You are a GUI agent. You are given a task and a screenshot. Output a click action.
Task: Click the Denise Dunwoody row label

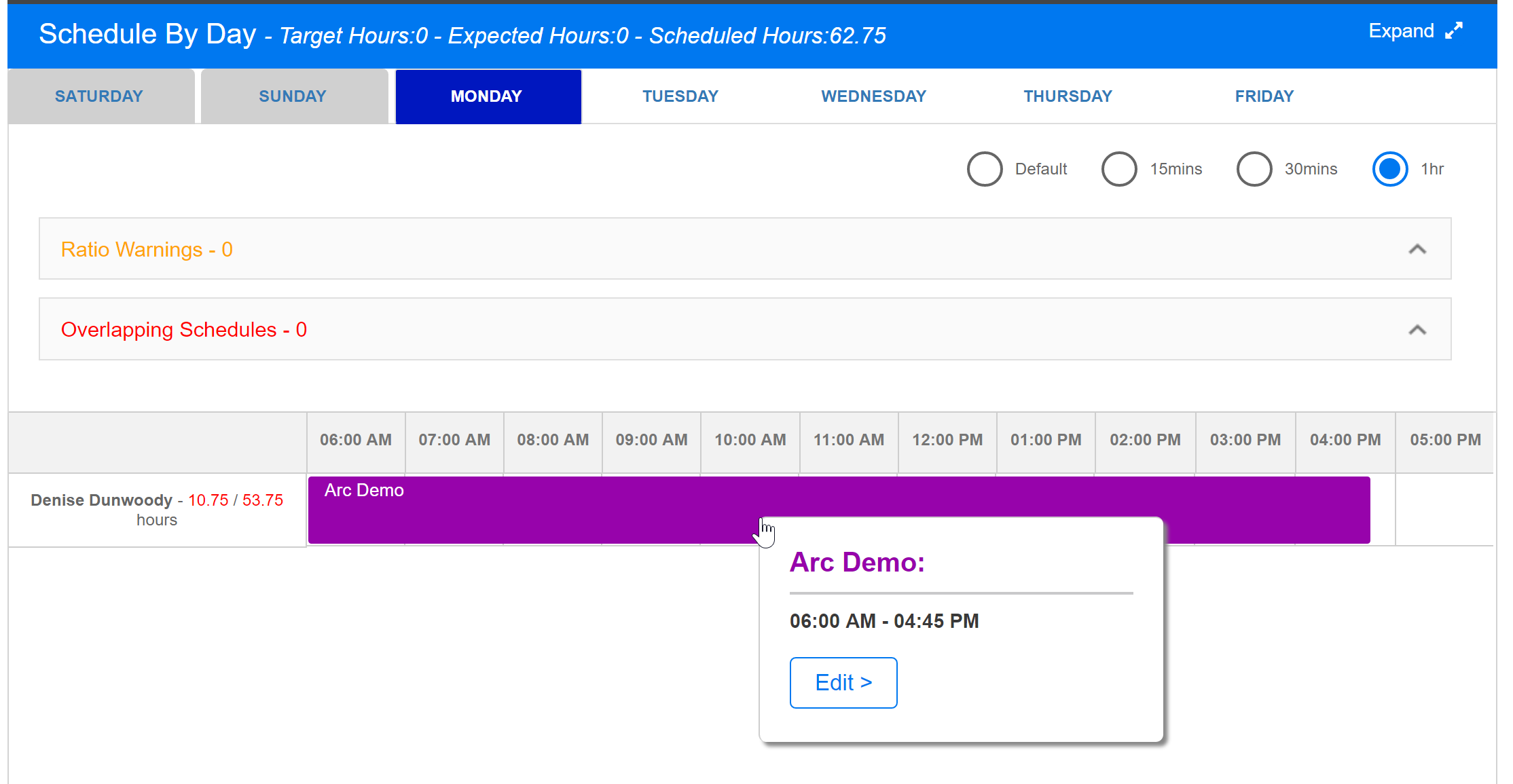click(x=102, y=500)
